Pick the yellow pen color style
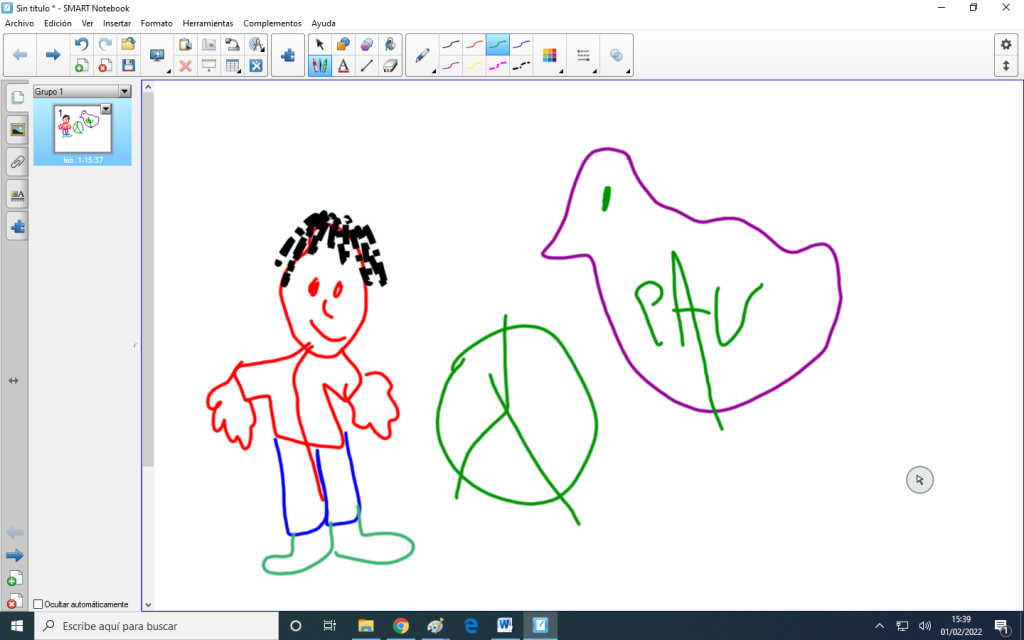Viewport: 1024px width, 640px height. pyautogui.click(x=474, y=66)
